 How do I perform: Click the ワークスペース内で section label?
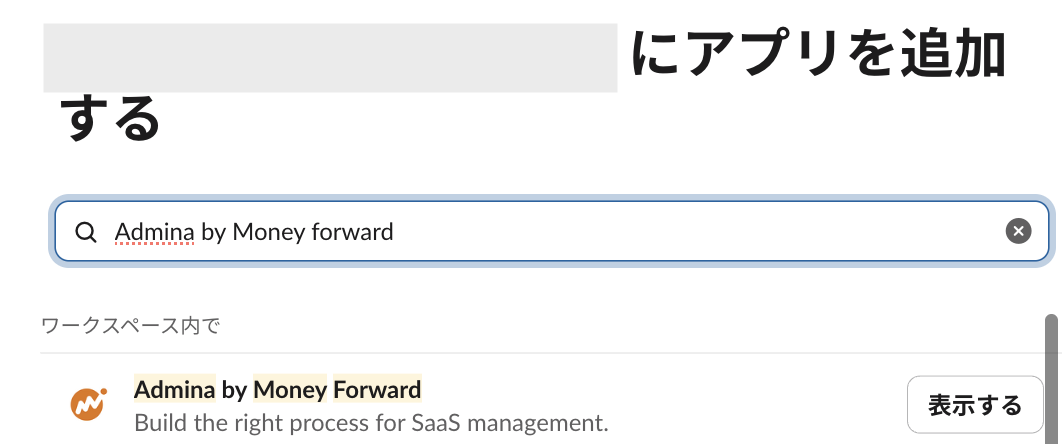coord(130,325)
